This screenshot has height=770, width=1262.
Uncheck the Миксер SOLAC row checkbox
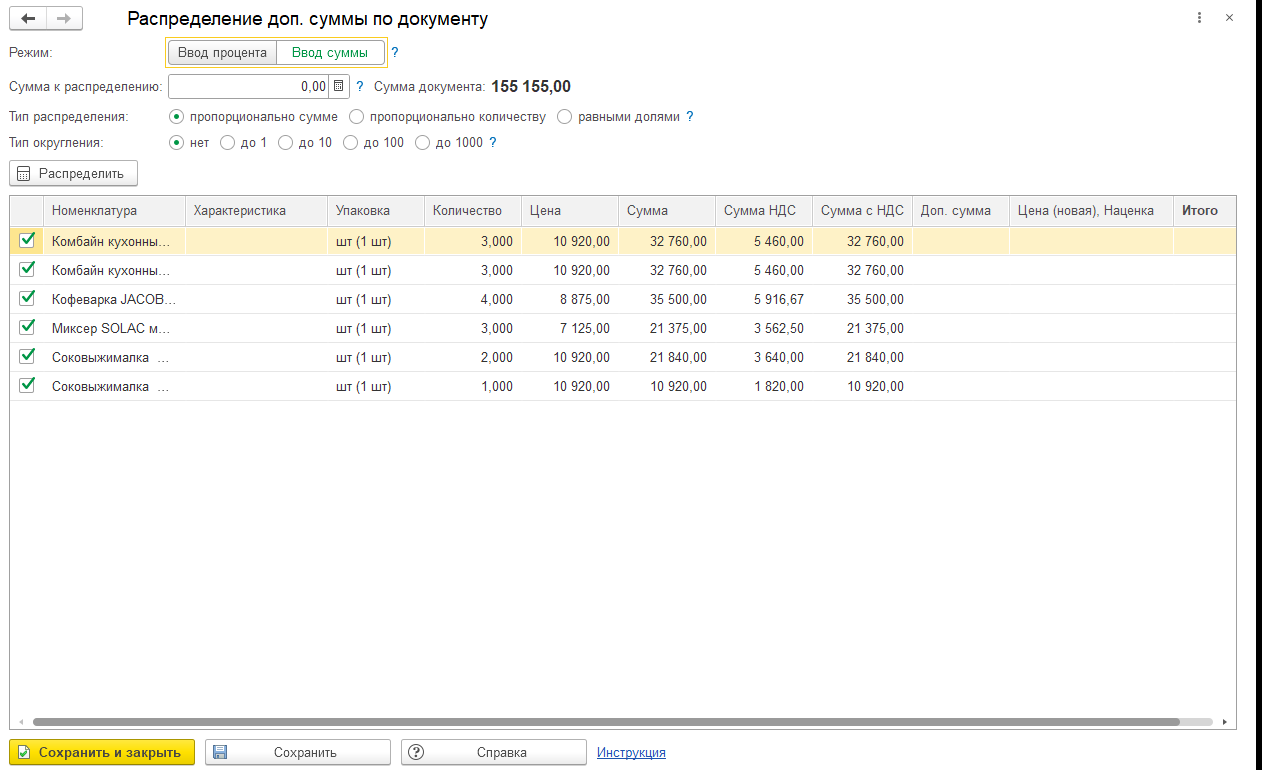point(27,327)
